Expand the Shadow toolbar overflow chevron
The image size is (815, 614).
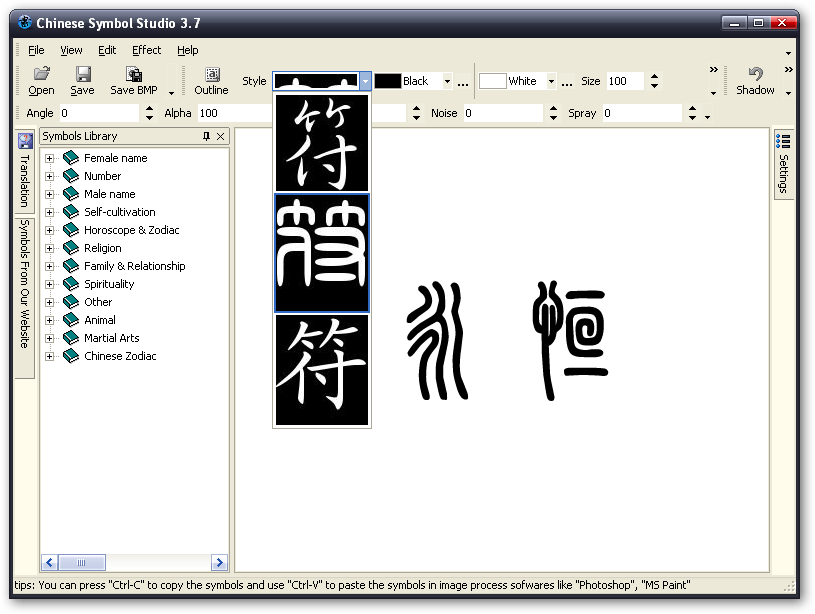(x=788, y=70)
